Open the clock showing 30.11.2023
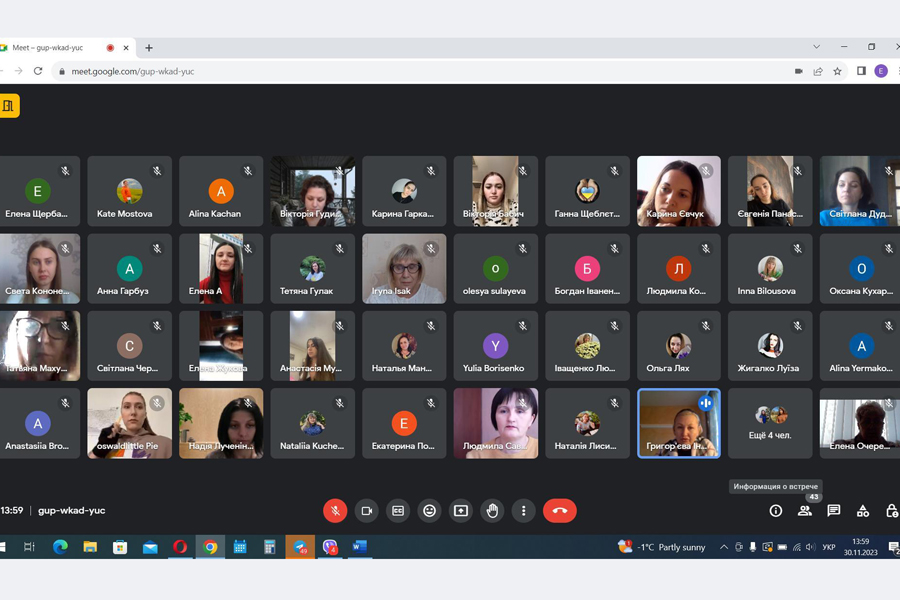Image resolution: width=900 pixels, height=600 pixels. point(860,547)
